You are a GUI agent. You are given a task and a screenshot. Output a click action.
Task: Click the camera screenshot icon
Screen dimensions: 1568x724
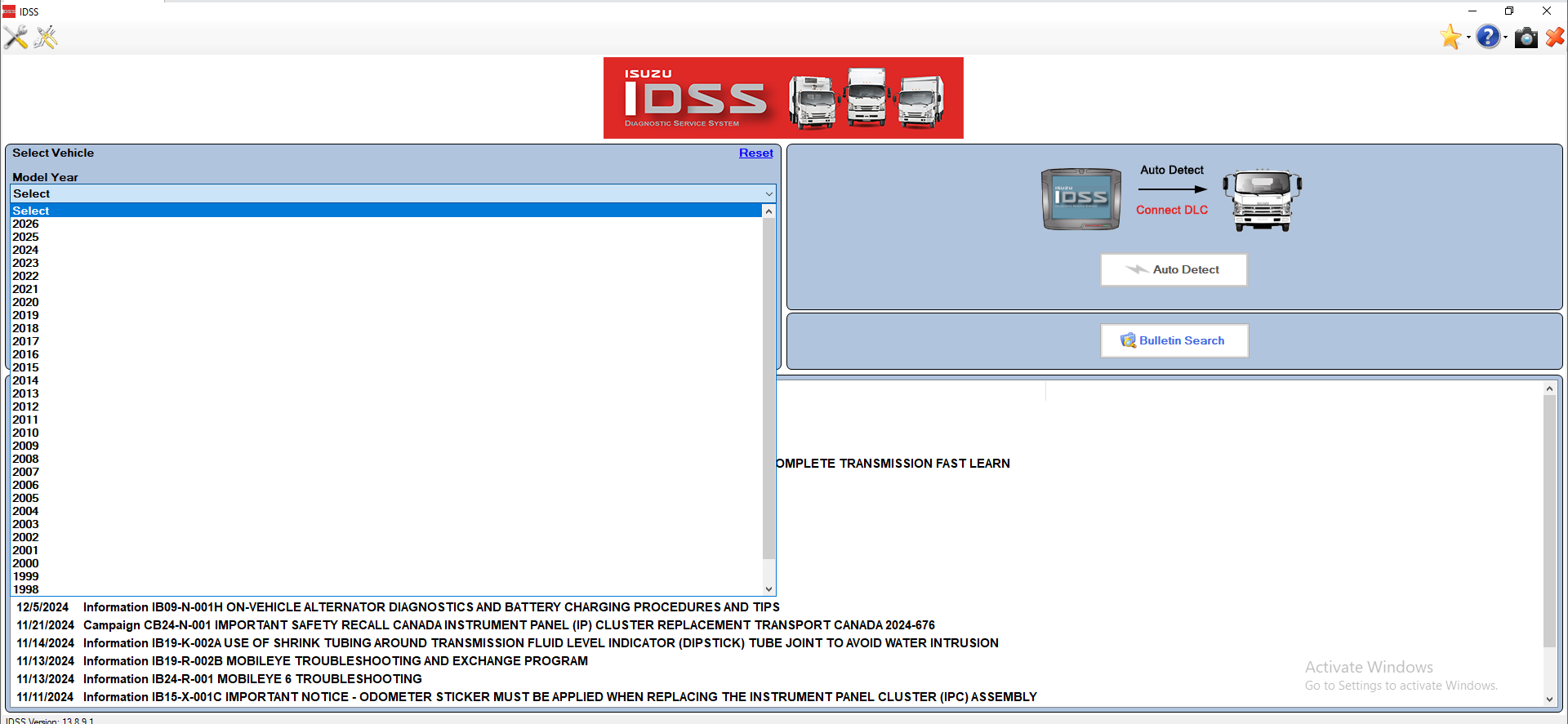(x=1526, y=38)
